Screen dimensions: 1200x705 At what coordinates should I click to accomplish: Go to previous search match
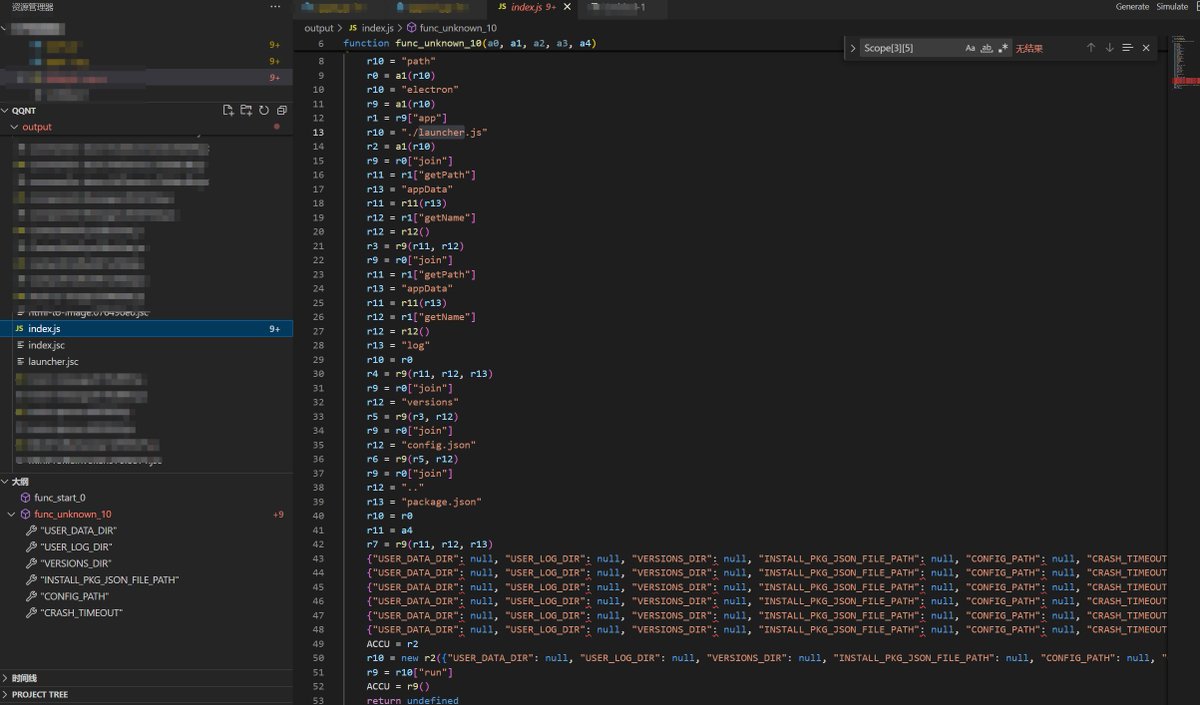pyautogui.click(x=1091, y=48)
